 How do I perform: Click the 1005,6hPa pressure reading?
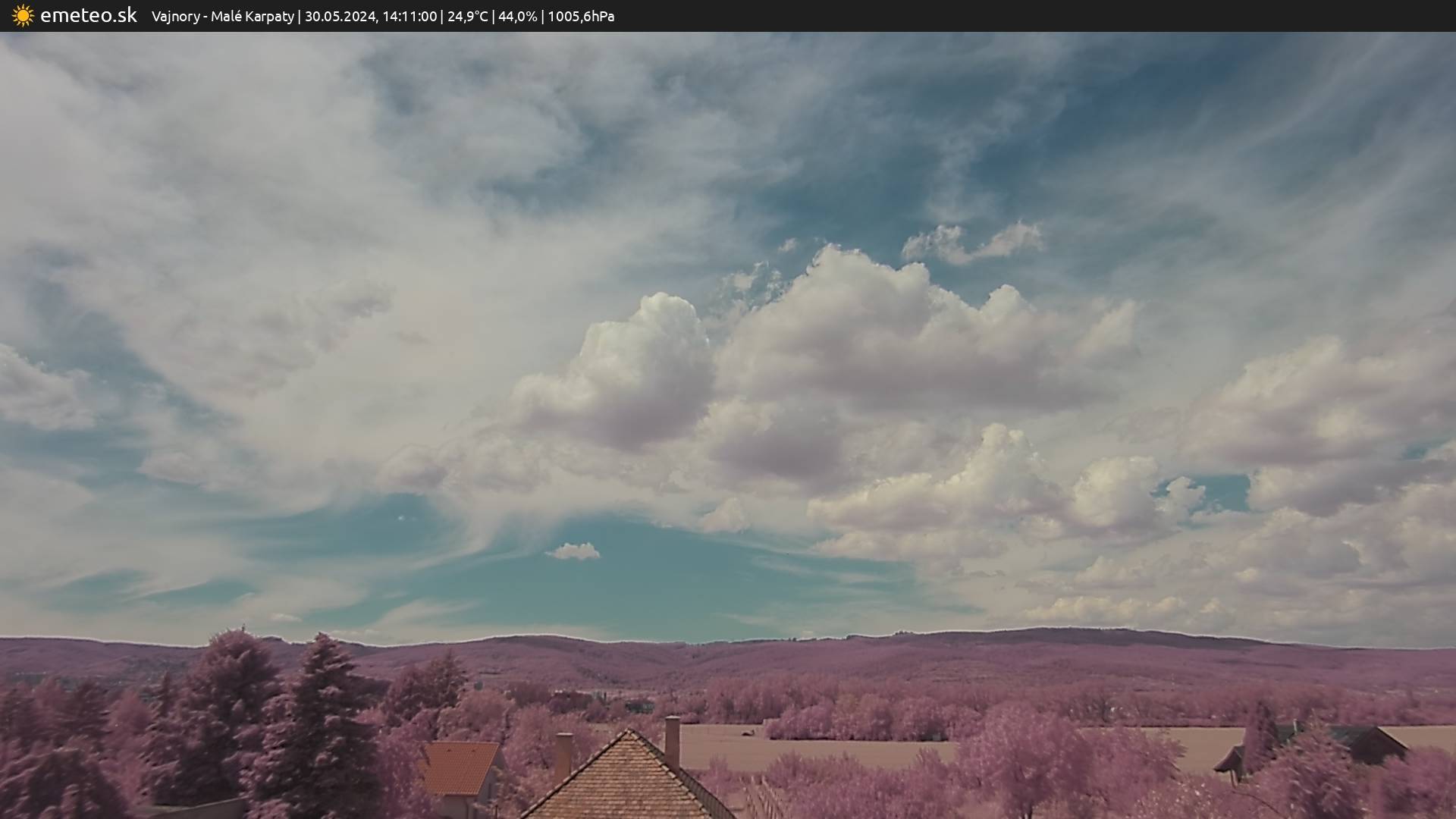coord(581,17)
